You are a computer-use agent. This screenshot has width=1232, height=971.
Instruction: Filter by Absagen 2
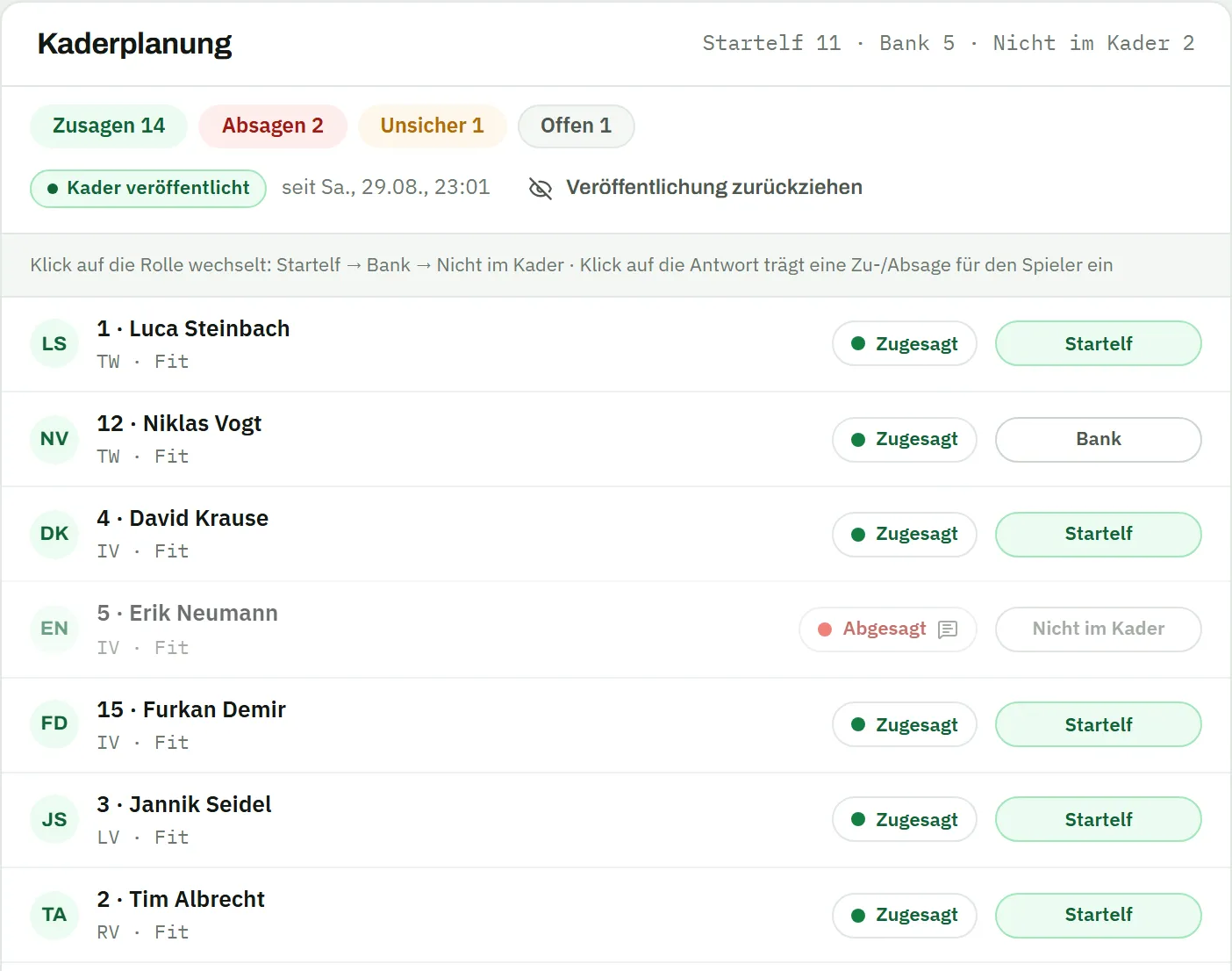(x=273, y=126)
